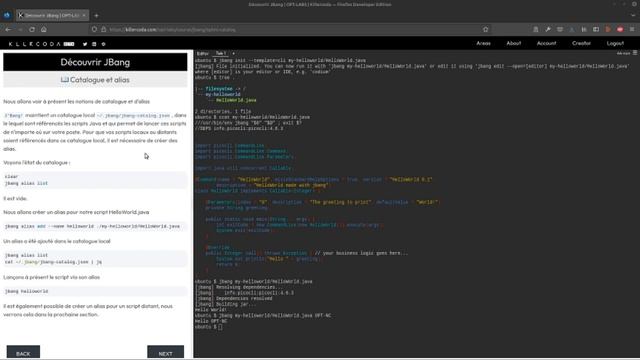Bookmark this page with the star icon
Viewport: 640px width, 360px height.
(x=485, y=29)
